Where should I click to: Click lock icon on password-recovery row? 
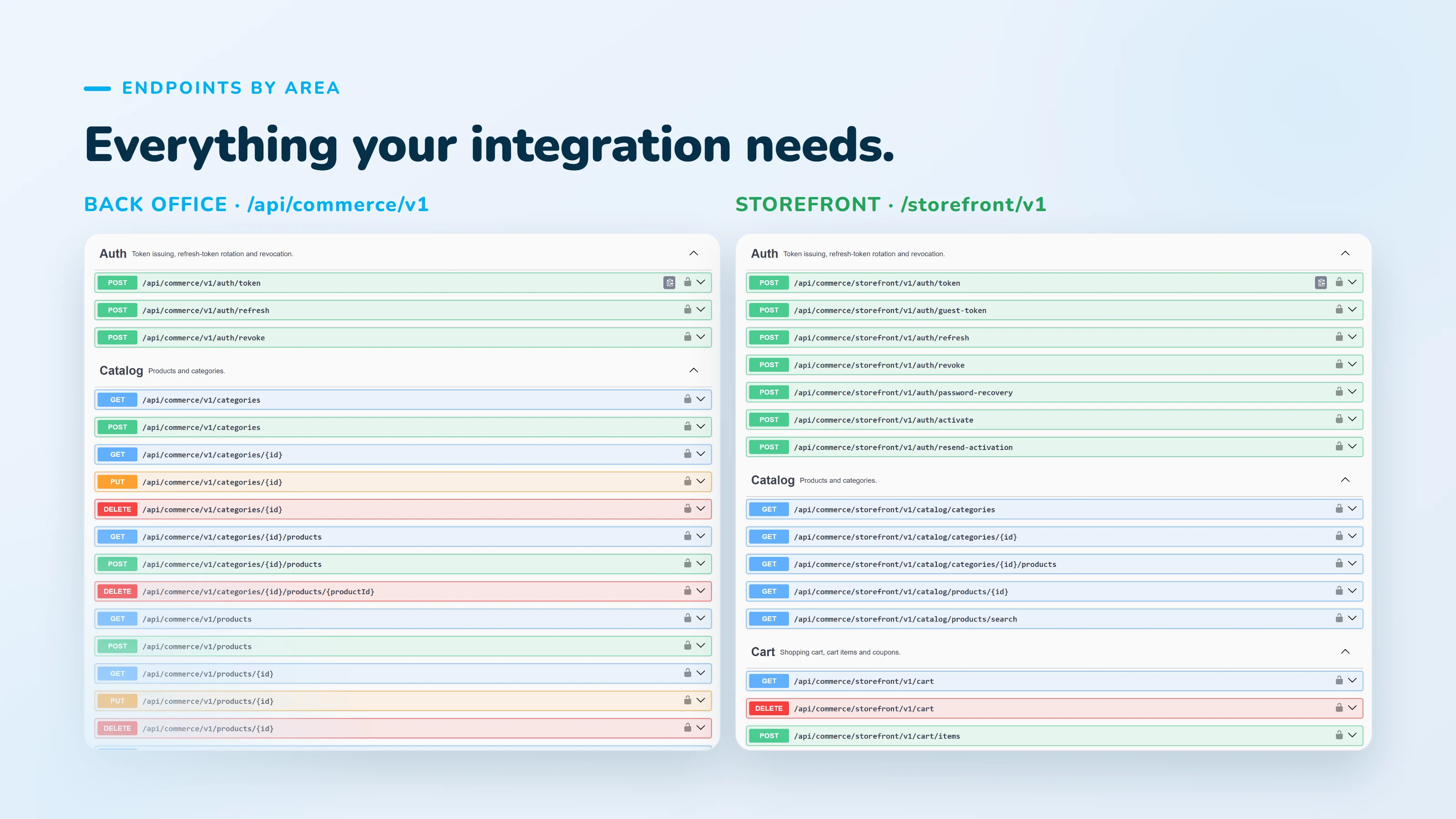click(x=1339, y=392)
